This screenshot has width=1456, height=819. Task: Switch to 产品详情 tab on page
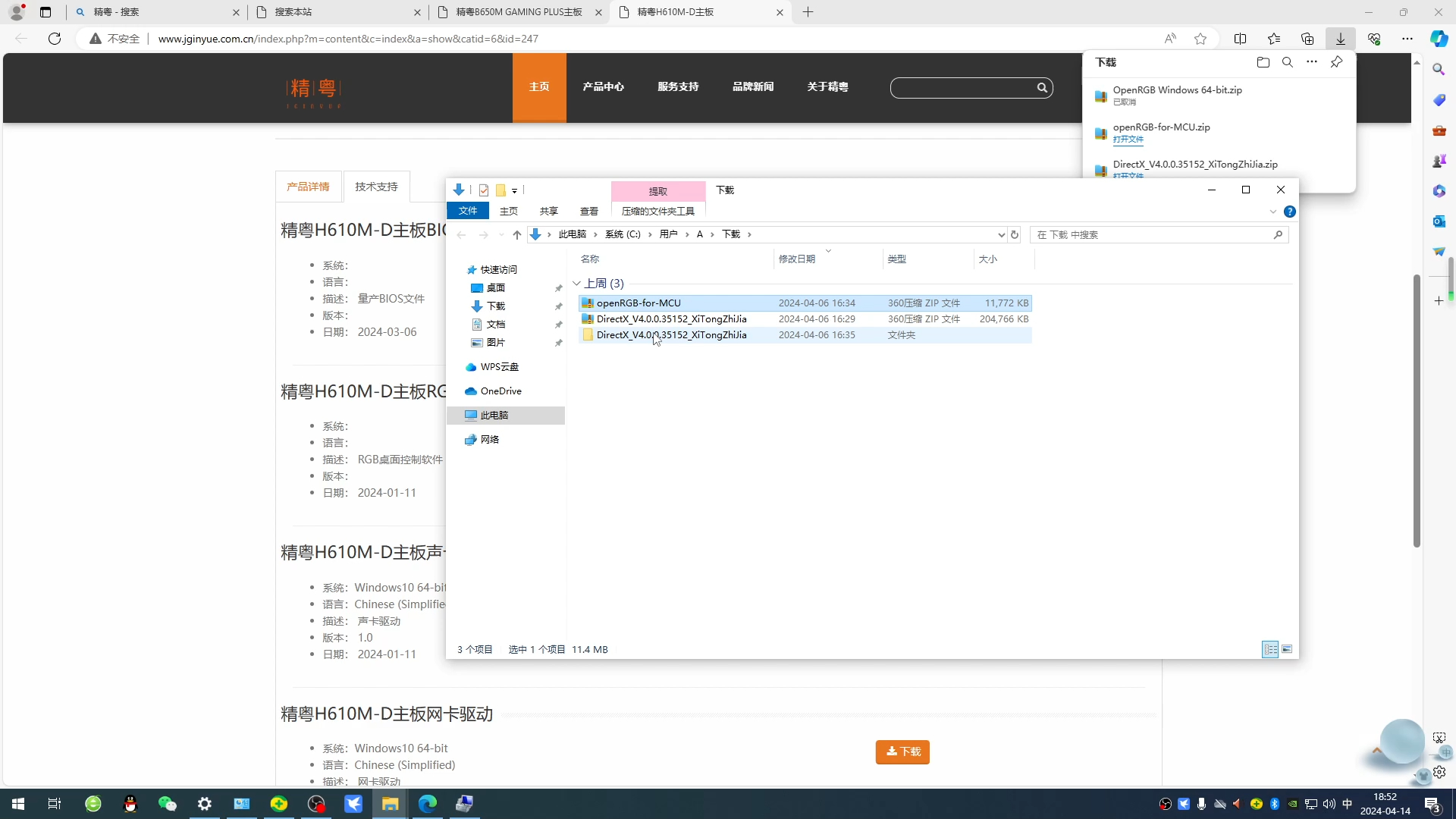tap(308, 187)
